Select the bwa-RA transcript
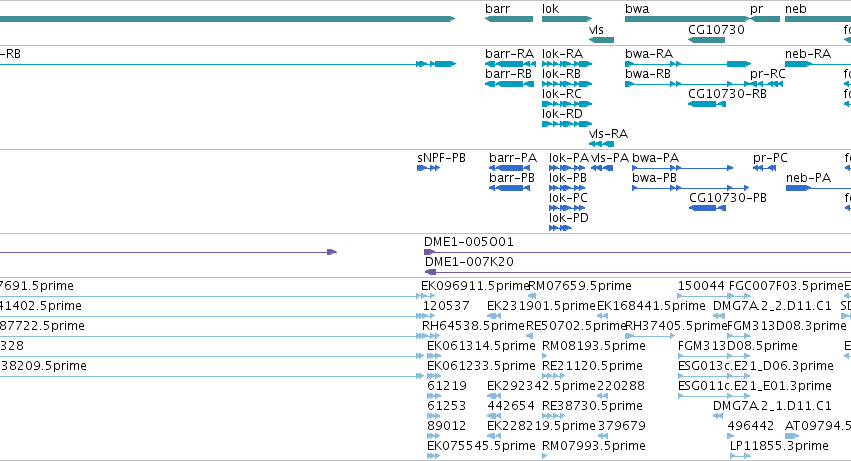The image size is (851, 461). pyautogui.click(x=688, y=64)
